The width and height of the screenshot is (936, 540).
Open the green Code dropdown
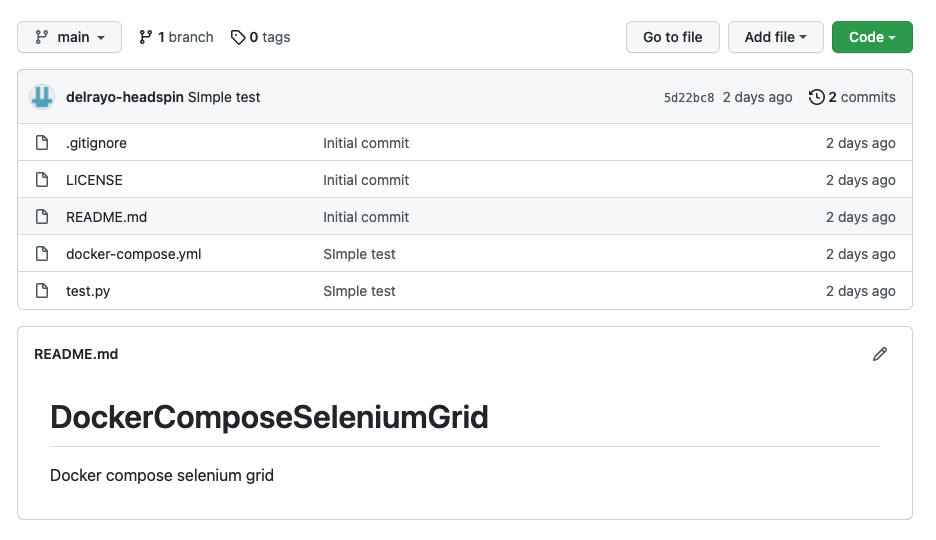click(x=872, y=37)
